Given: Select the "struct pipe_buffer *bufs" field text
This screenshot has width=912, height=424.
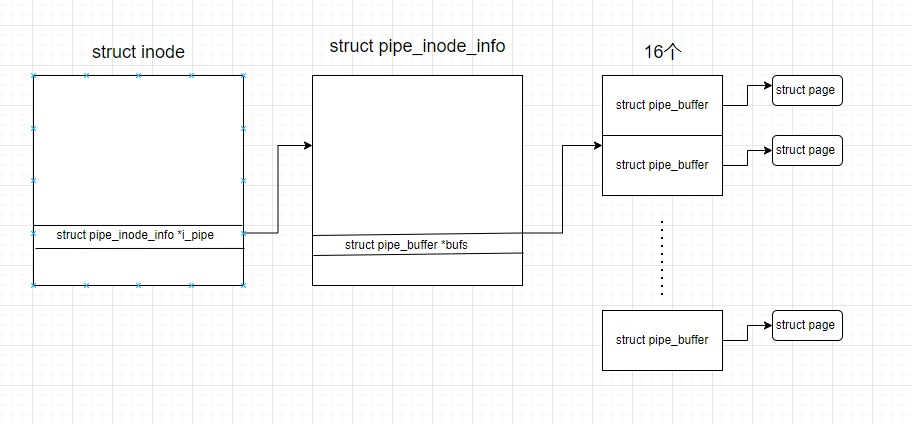Looking at the screenshot, I should pos(406,245).
